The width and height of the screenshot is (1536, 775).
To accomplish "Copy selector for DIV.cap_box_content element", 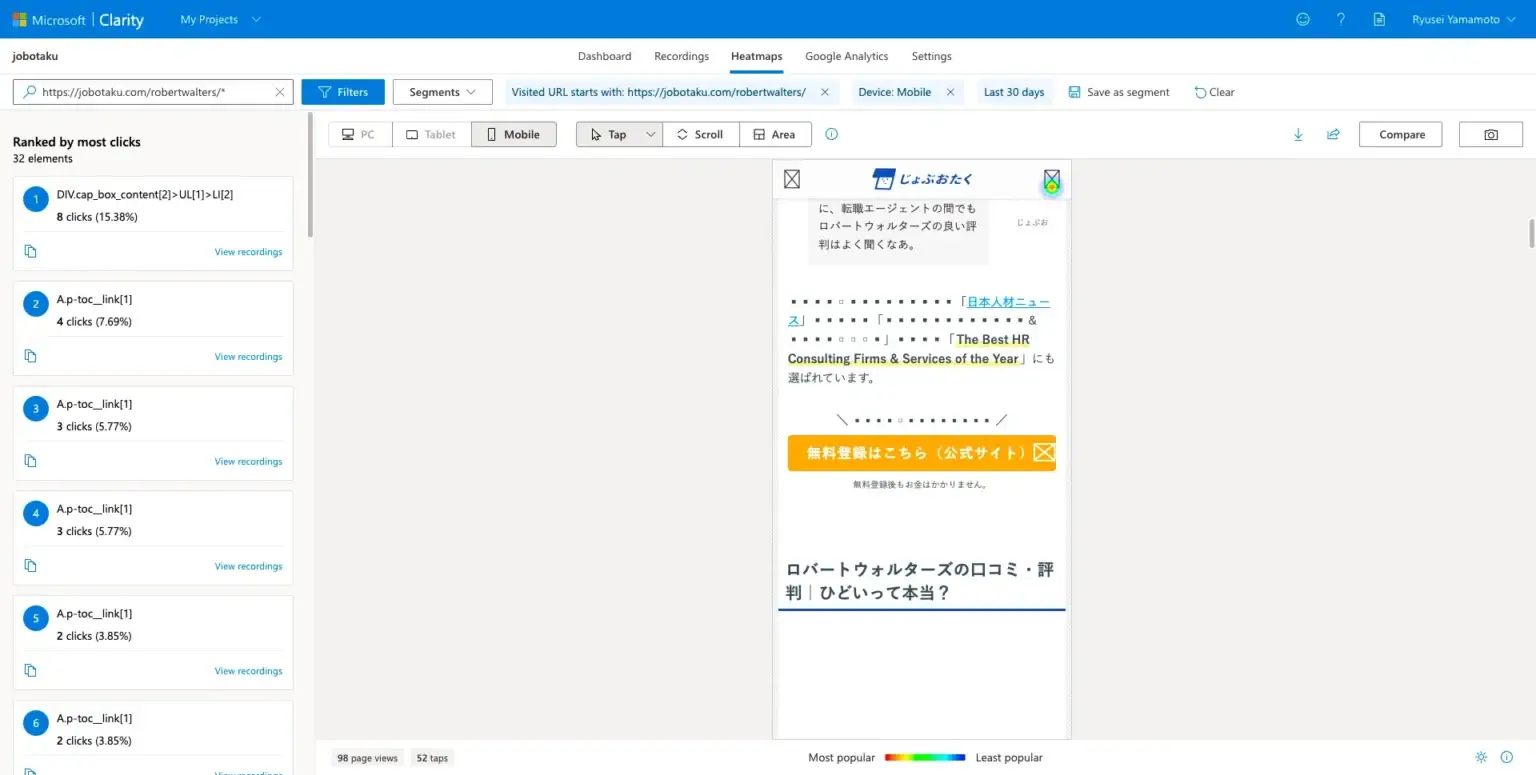I will pyautogui.click(x=30, y=251).
